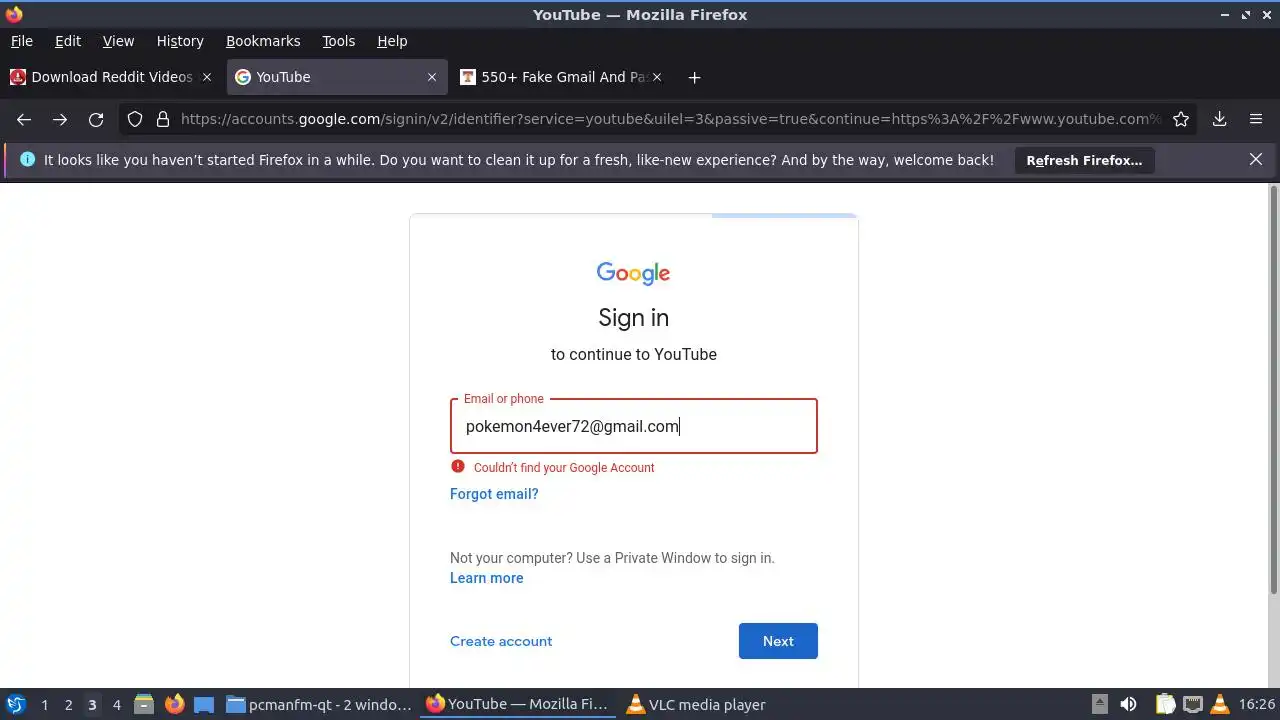1280x720 pixels.
Task: Open the clipboard manager tray icon
Action: point(1165,704)
